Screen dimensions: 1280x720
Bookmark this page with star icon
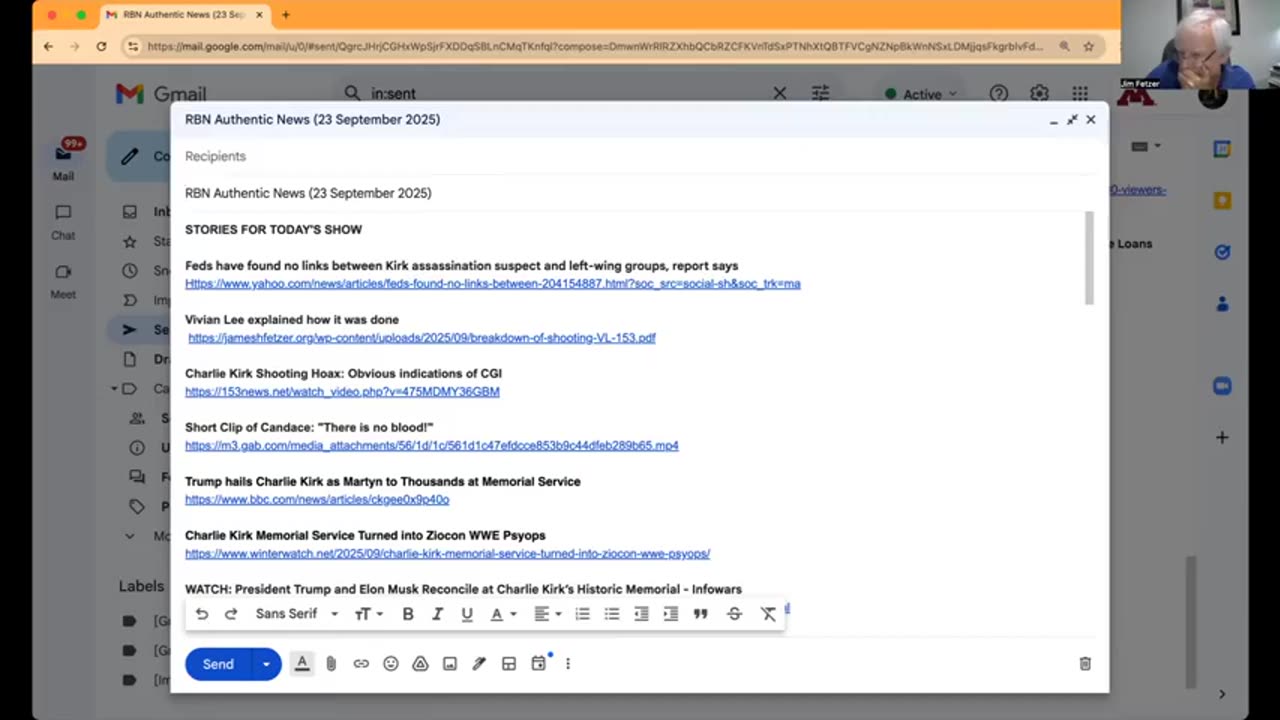pyautogui.click(x=1089, y=46)
